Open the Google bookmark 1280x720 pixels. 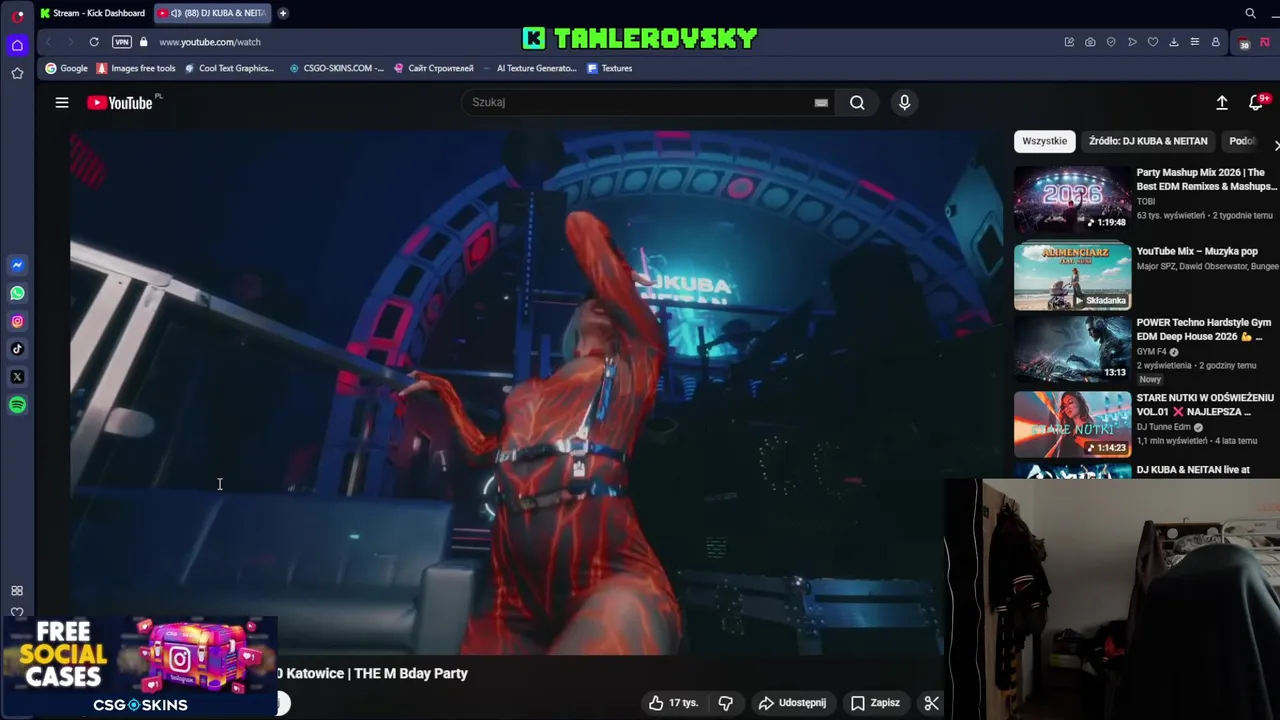(x=67, y=68)
